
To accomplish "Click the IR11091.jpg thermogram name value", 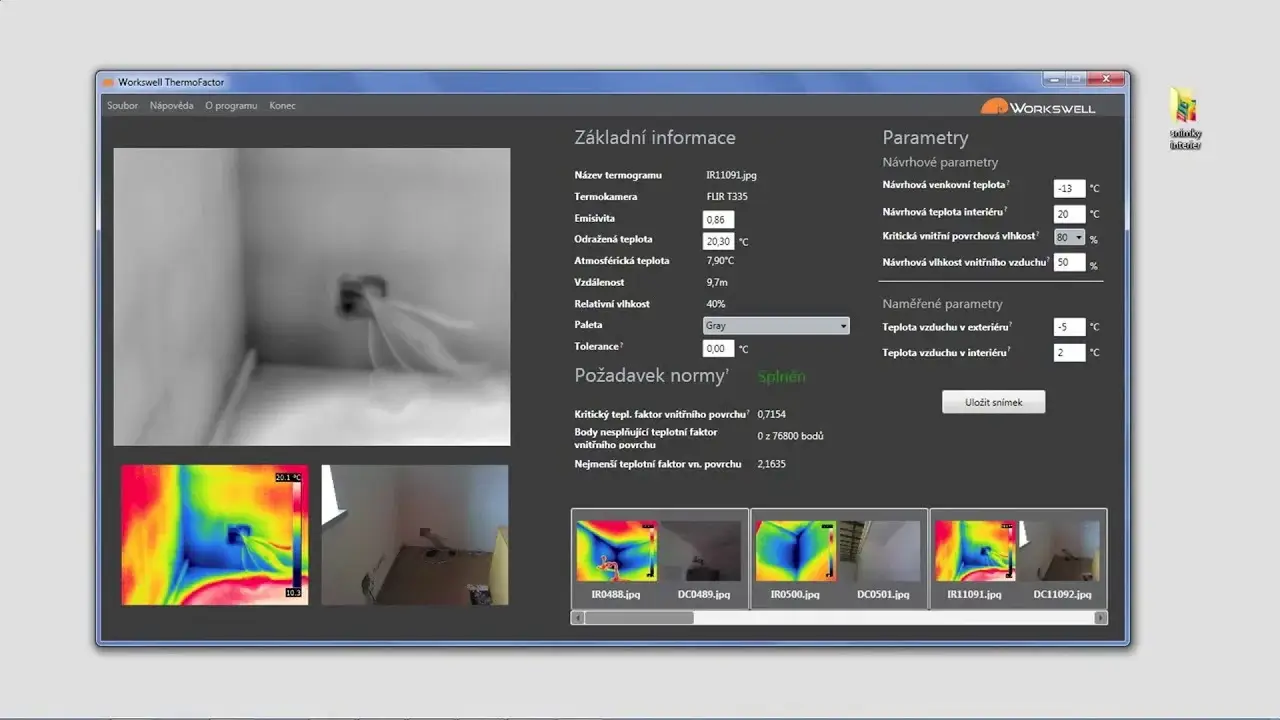I will (731, 175).
